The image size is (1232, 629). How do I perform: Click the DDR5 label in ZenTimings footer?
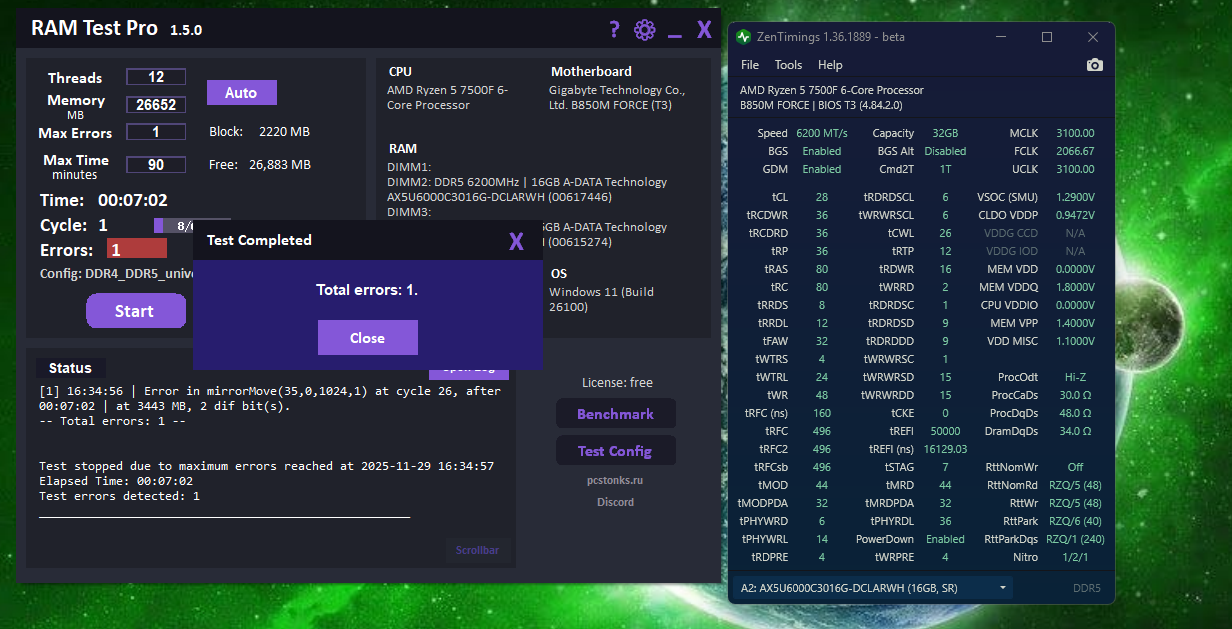[x=1087, y=588]
